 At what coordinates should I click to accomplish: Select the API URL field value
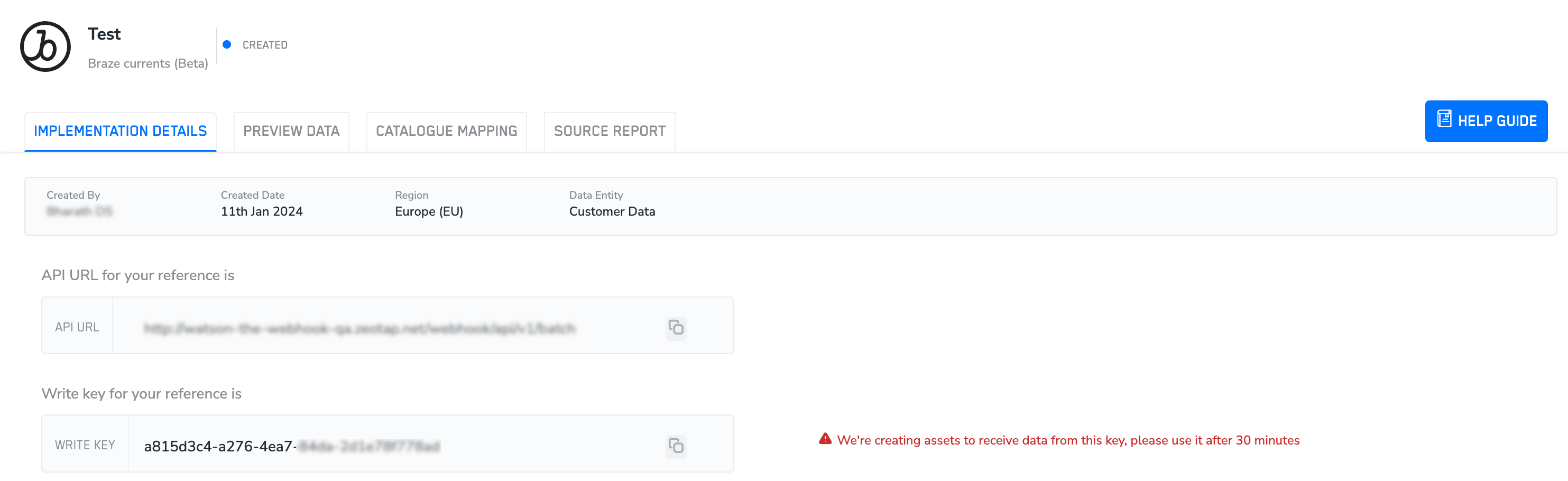(361, 327)
